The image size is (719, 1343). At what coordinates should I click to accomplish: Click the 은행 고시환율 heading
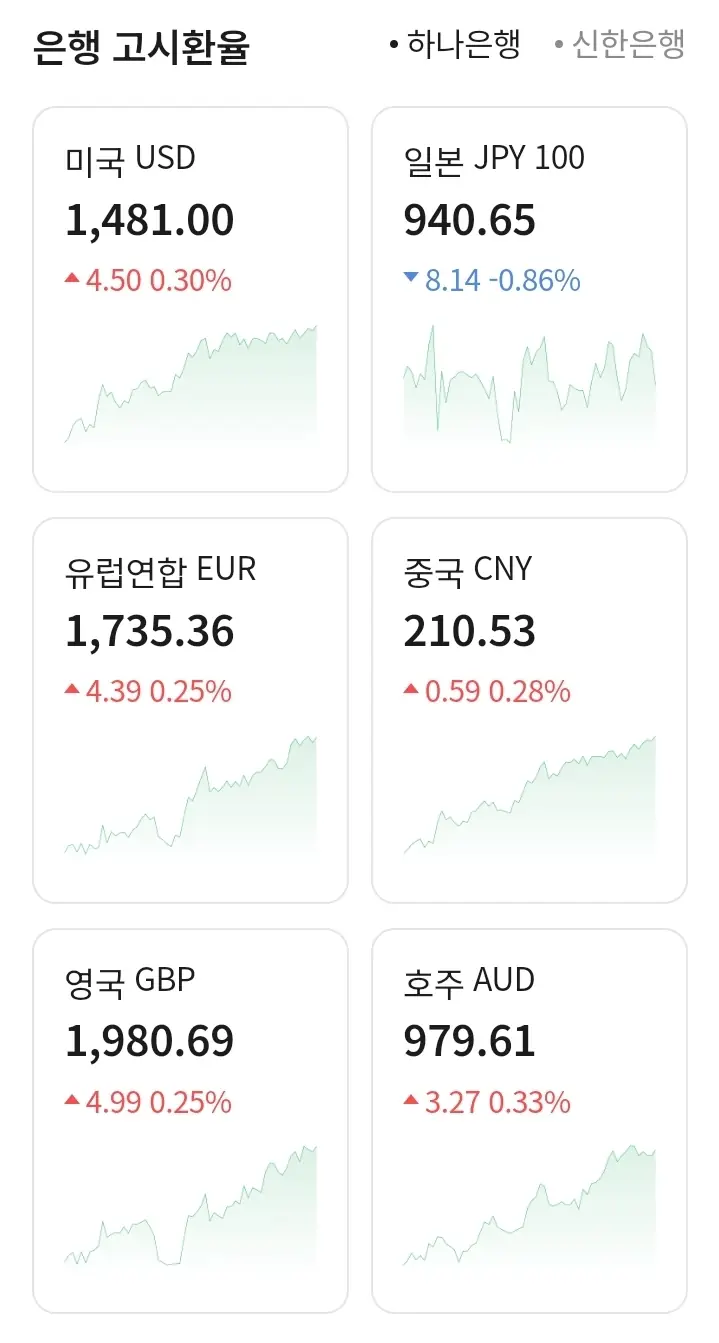(x=140, y=47)
